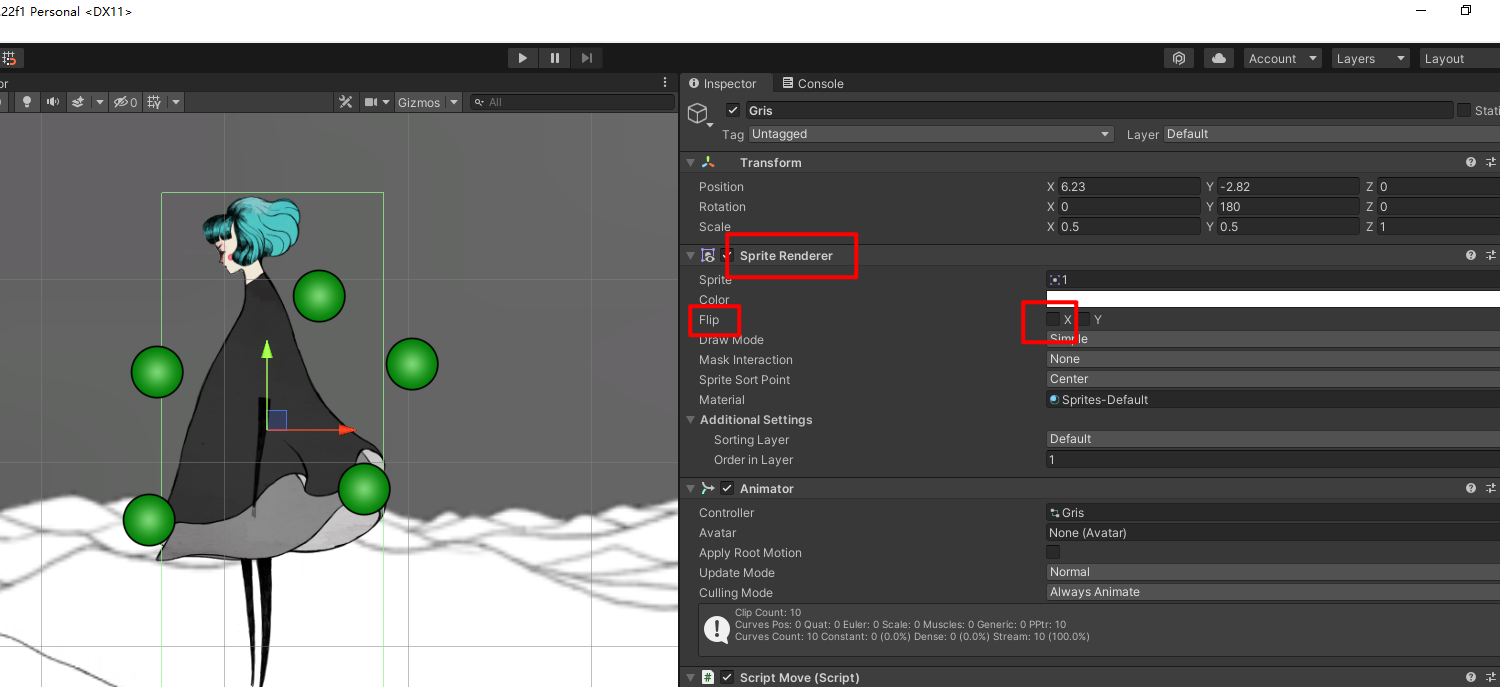The image size is (1500, 687).
Task: Toggle scene lighting bulb icon
Action: point(27,102)
